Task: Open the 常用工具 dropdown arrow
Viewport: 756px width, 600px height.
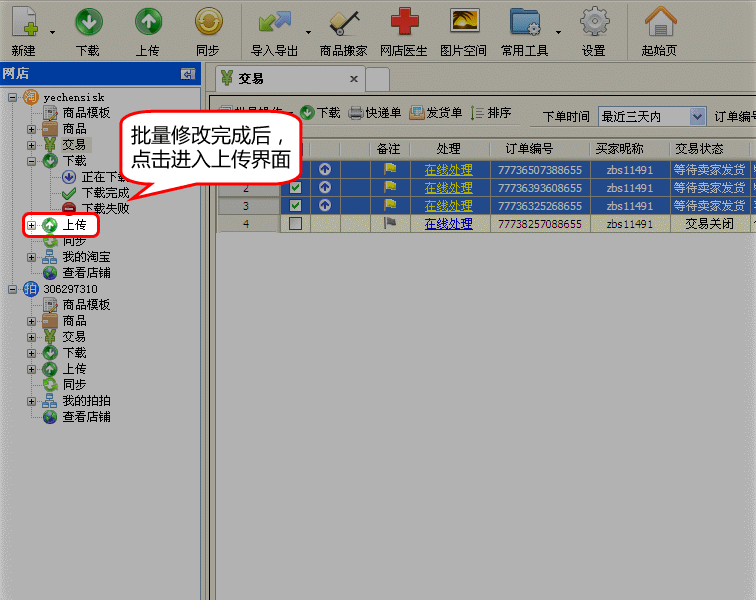Action: (x=558, y=32)
